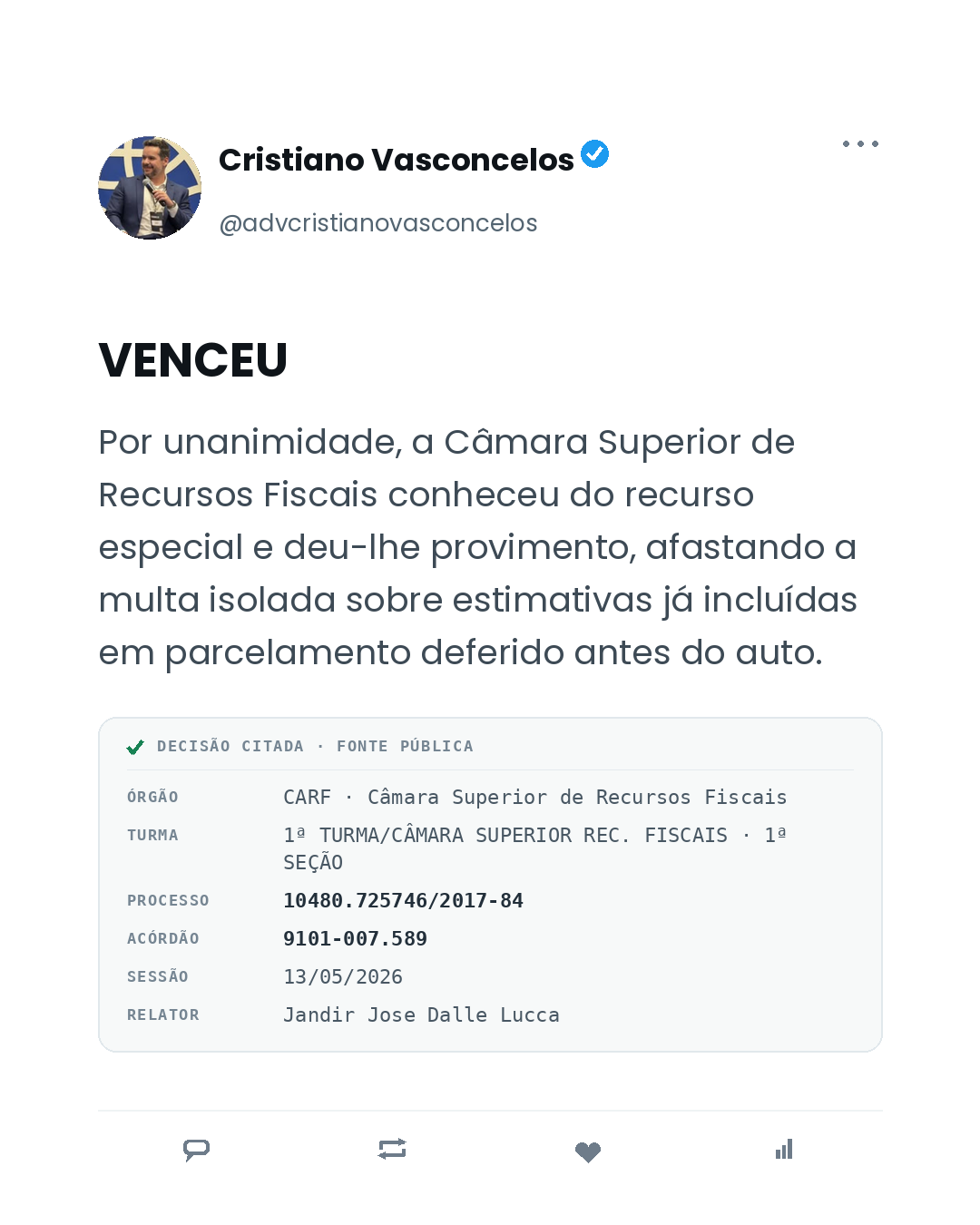The height and width of the screenshot is (1225, 980).
Task: Click the post body text paragraph
Action: pos(477,547)
